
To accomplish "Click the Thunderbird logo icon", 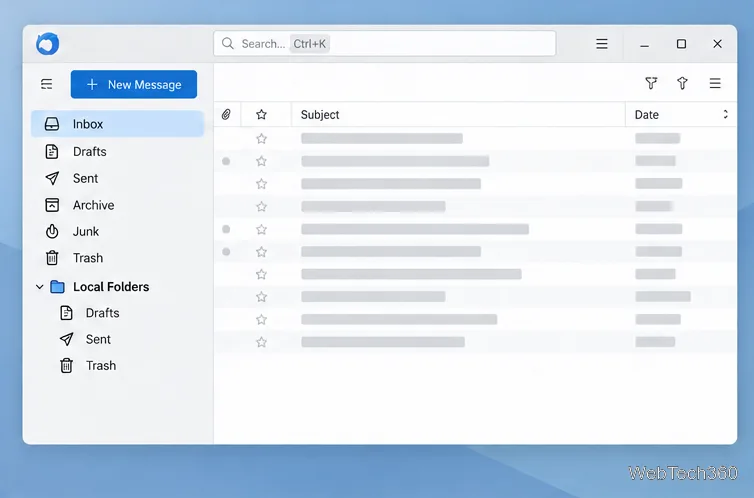I will tap(48, 44).
